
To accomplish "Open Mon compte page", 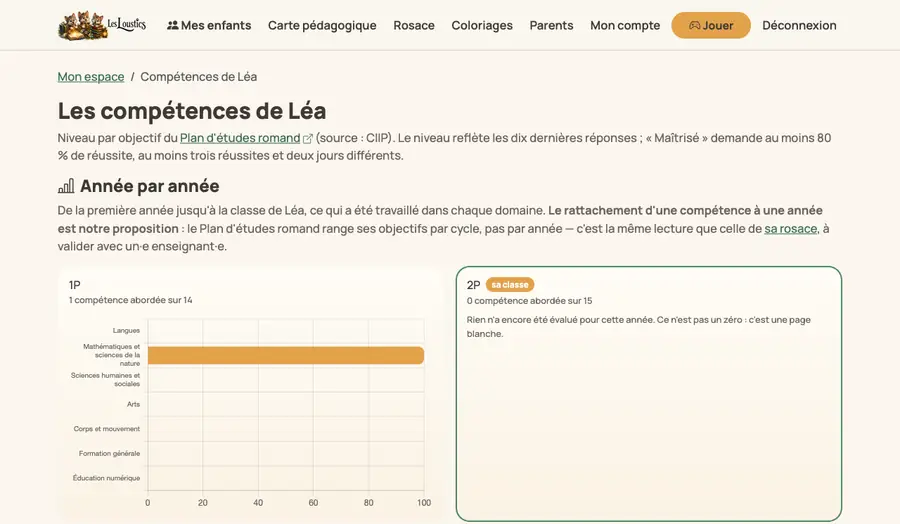I will 625,25.
